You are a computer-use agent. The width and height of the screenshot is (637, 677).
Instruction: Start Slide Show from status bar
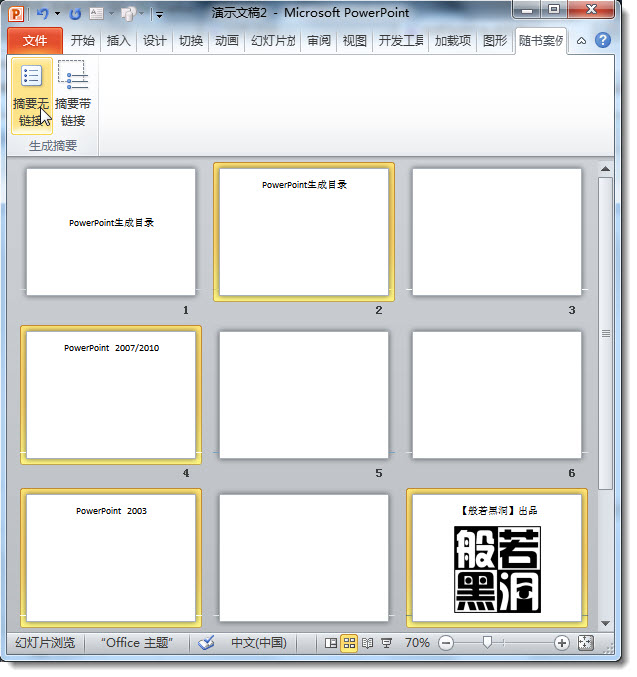pos(387,643)
